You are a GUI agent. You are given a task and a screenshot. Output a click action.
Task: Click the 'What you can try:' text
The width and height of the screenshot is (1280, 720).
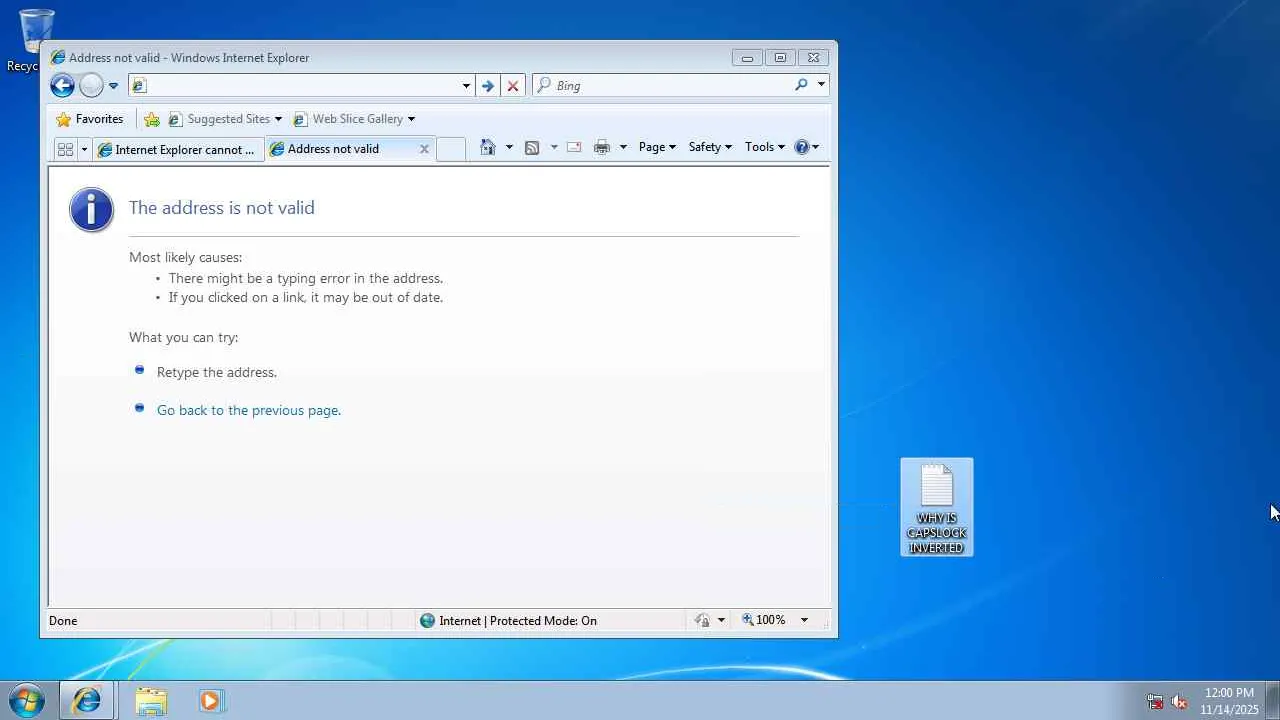183,337
